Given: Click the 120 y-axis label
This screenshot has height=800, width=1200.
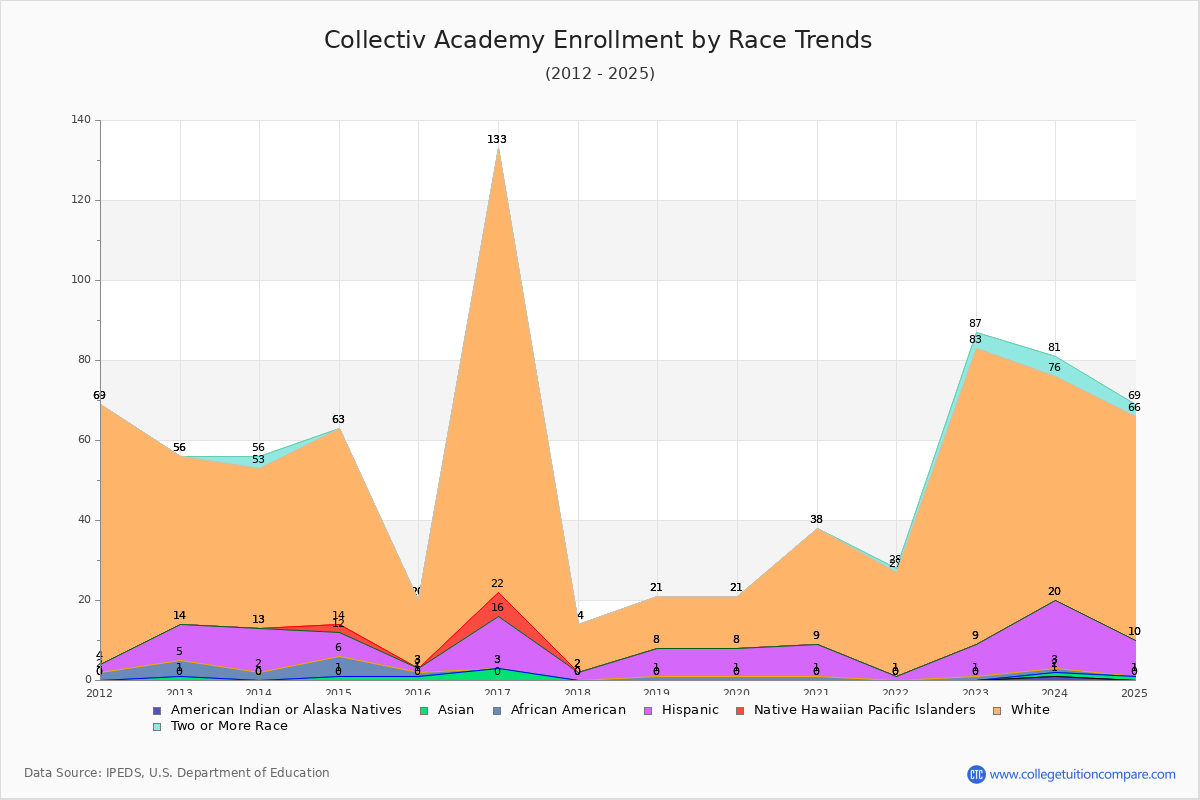Looking at the screenshot, I should [81, 200].
